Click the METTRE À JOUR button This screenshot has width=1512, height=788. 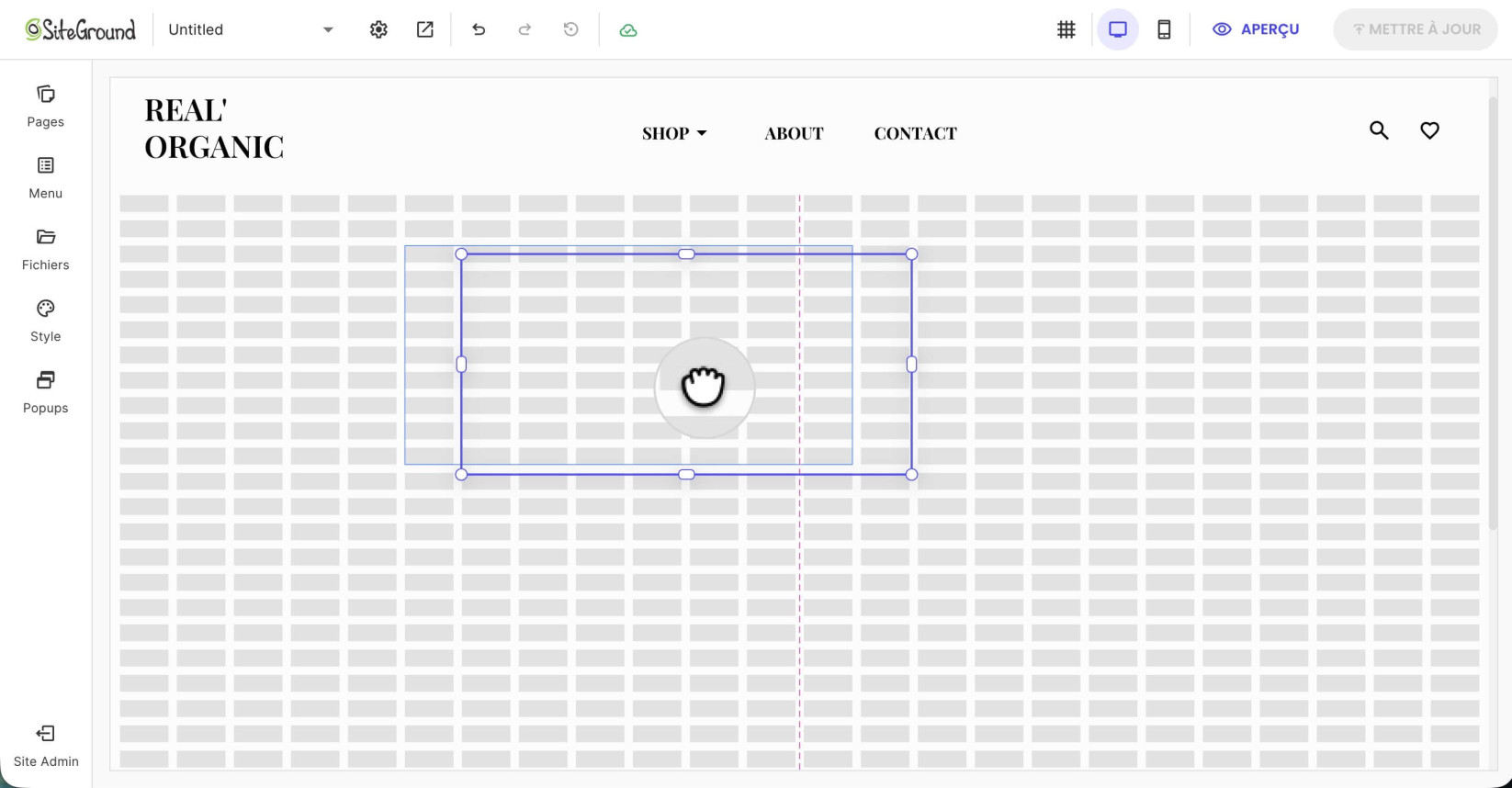(x=1416, y=29)
